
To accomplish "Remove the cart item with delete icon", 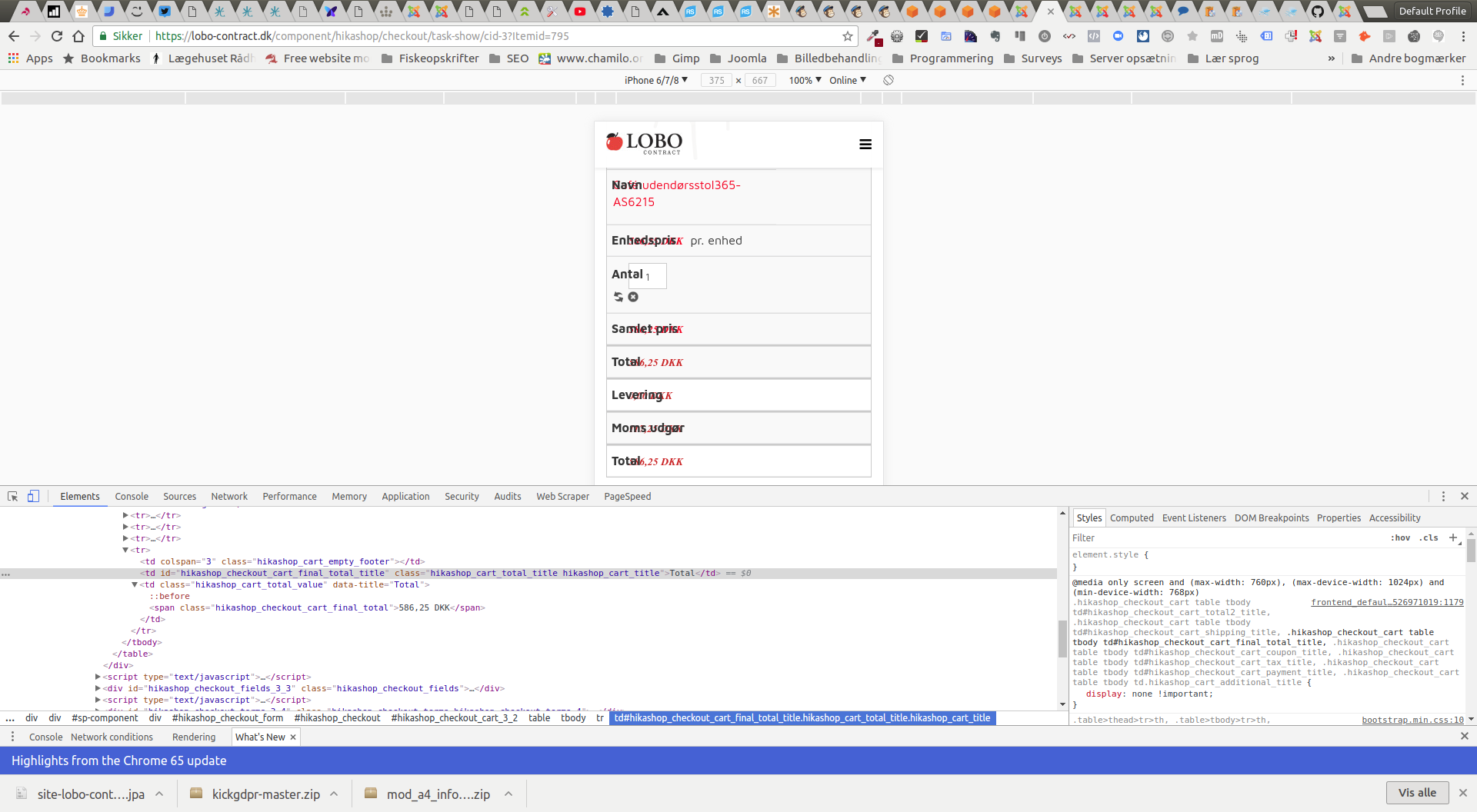I will pyautogui.click(x=633, y=297).
